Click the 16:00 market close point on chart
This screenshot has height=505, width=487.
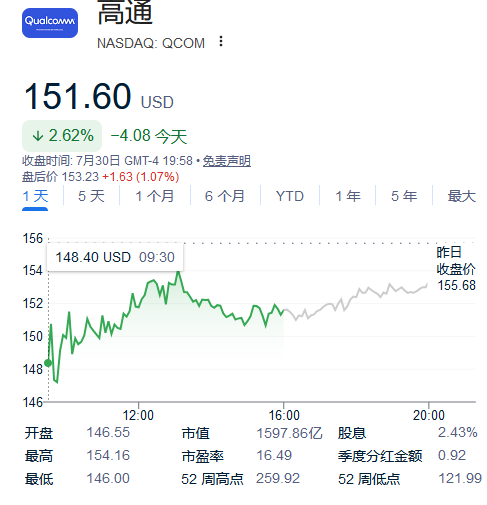coord(283,311)
